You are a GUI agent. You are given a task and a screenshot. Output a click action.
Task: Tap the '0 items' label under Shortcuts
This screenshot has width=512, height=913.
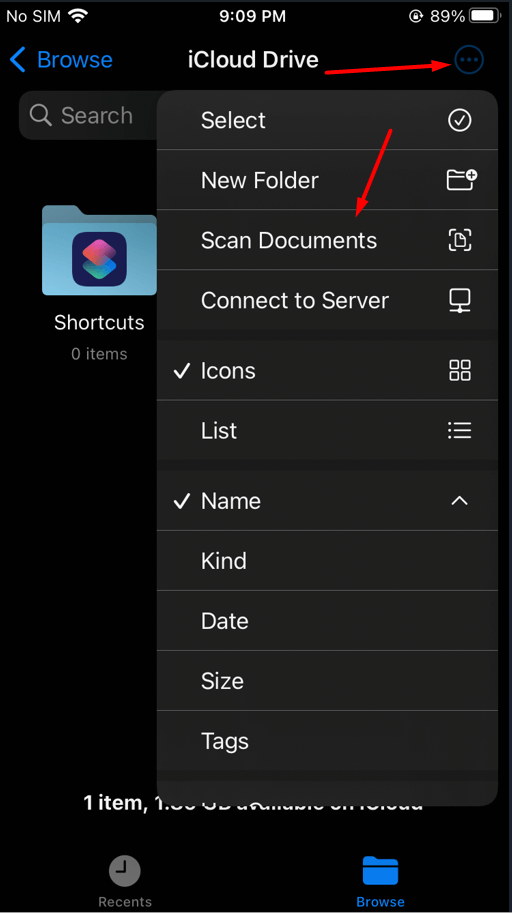click(x=99, y=353)
